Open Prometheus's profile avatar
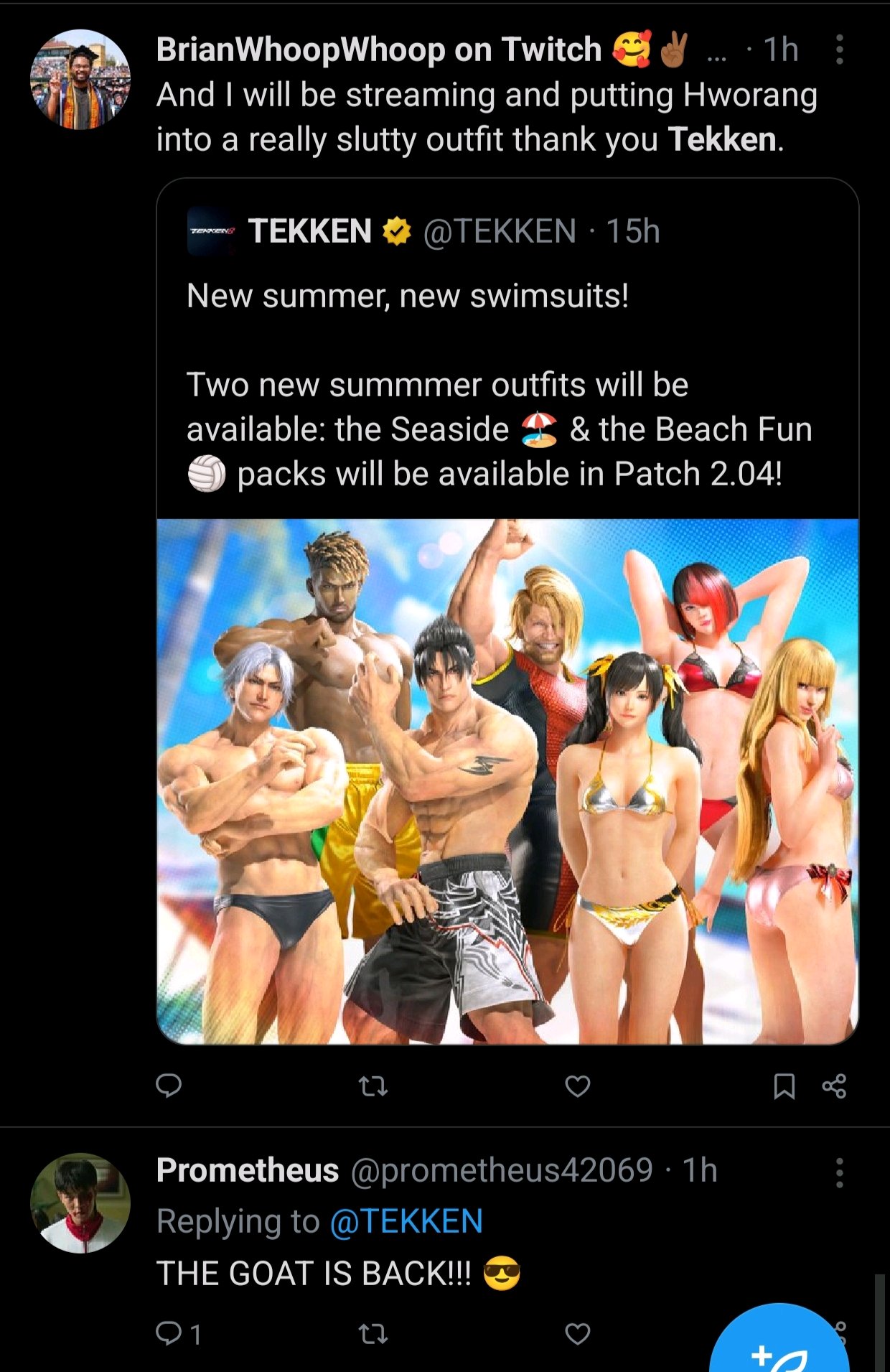 [x=80, y=1203]
